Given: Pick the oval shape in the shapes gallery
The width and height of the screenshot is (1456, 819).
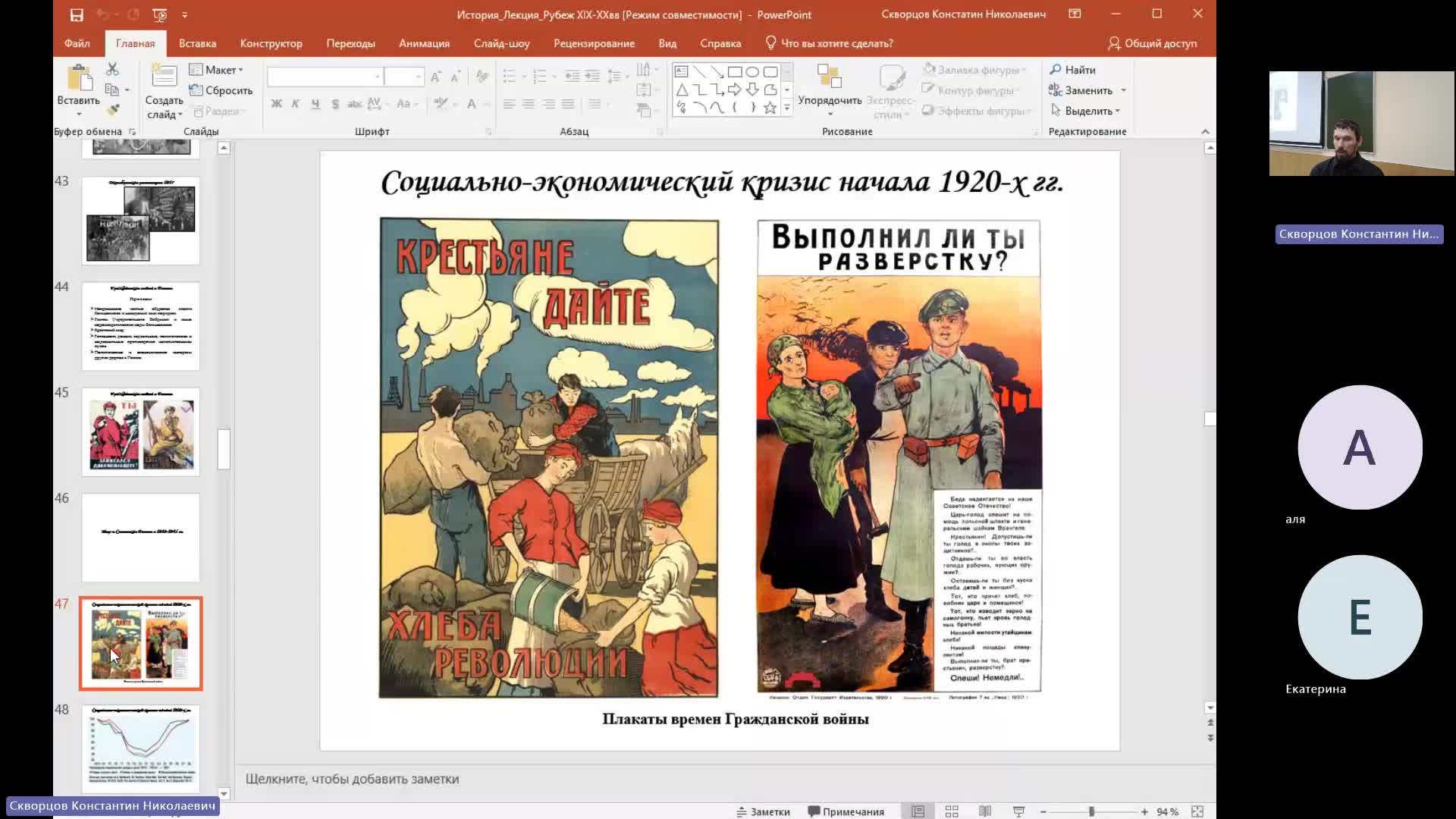Looking at the screenshot, I should [752, 71].
